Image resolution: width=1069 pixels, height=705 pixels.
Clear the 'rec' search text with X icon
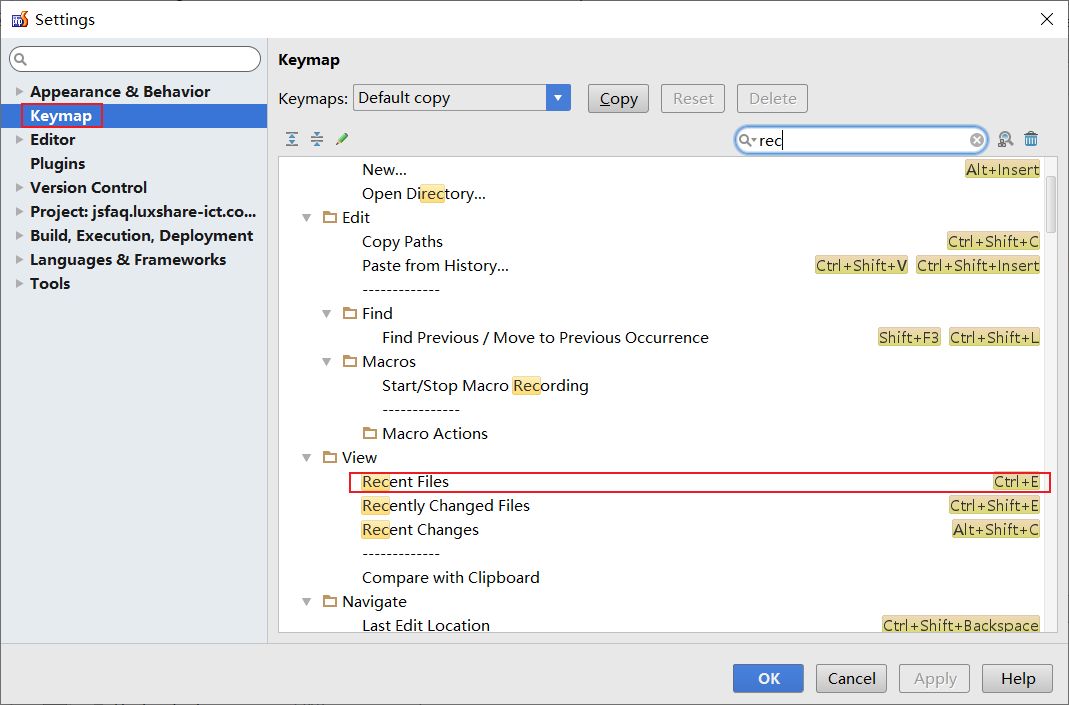point(977,140)
